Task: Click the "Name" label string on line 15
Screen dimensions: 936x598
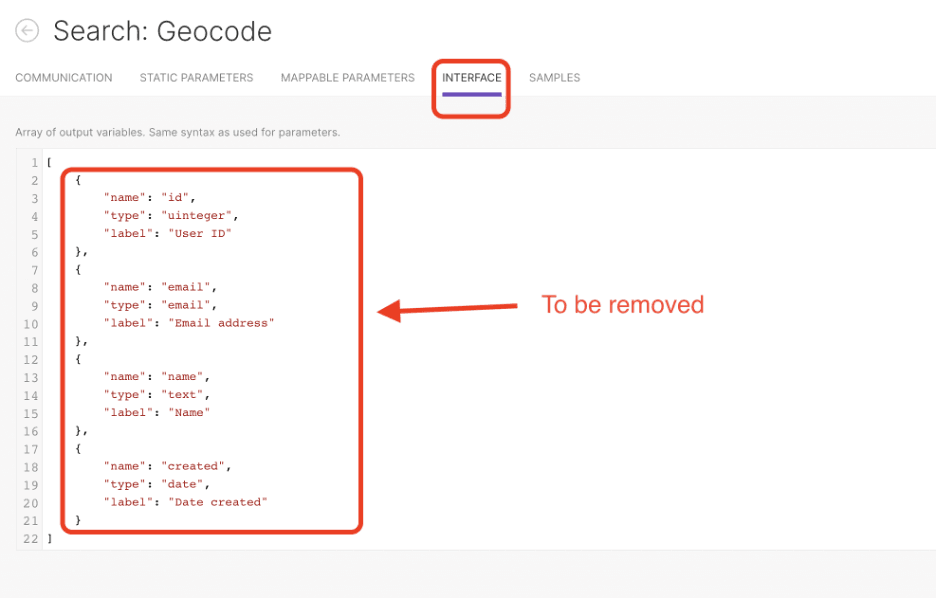Action: click(x=189, y=412)
